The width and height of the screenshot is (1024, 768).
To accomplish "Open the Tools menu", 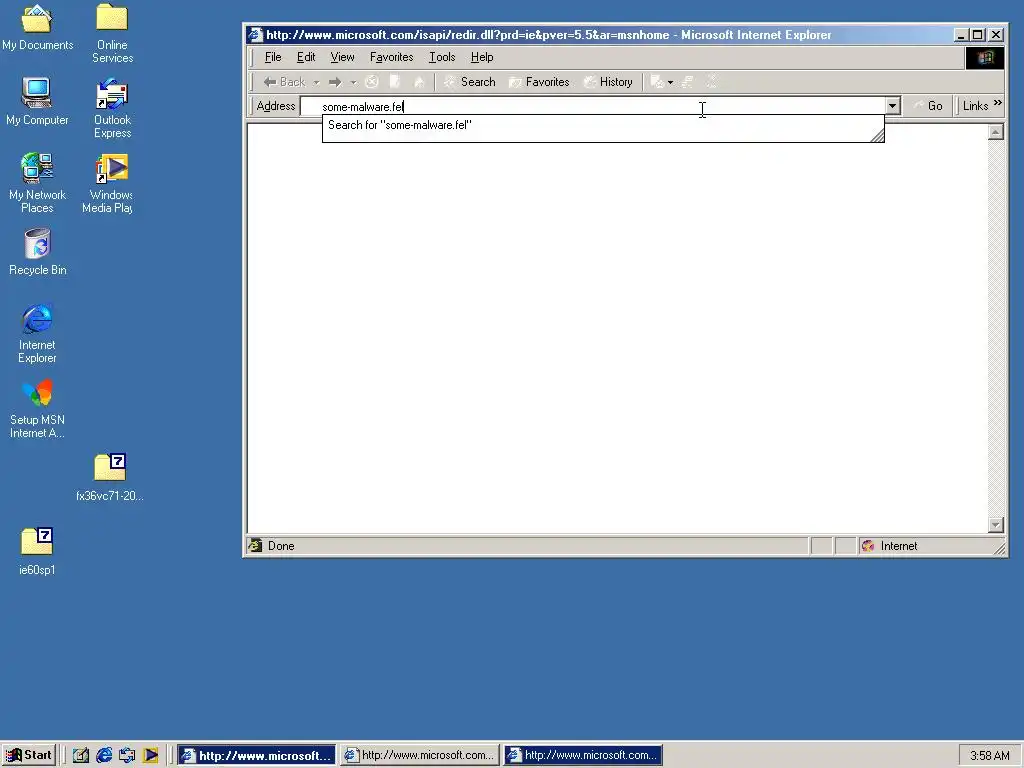I will (x=441, y=57).
